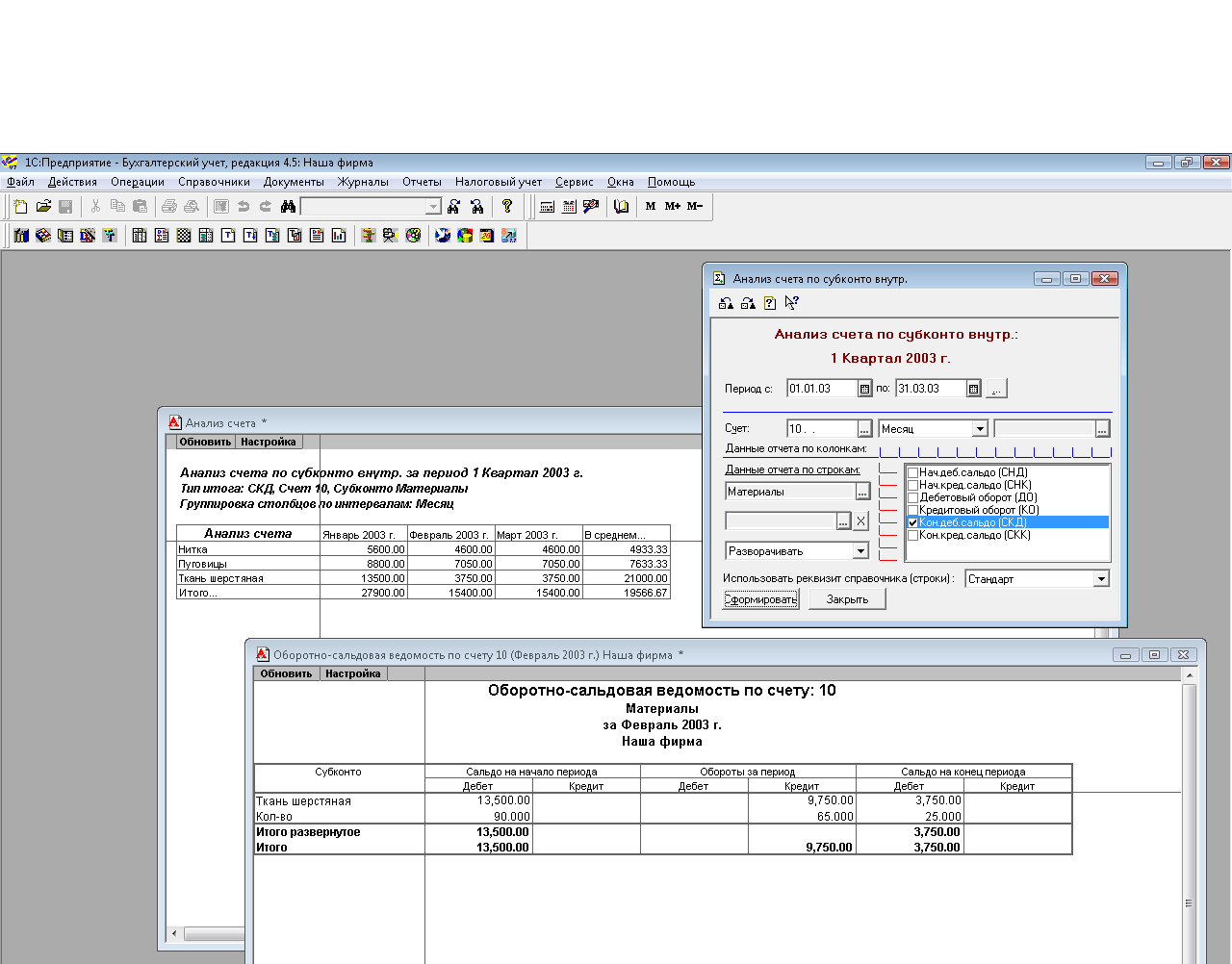
Task: Click the Undo arrow toolbar icon
Action: 244,206
